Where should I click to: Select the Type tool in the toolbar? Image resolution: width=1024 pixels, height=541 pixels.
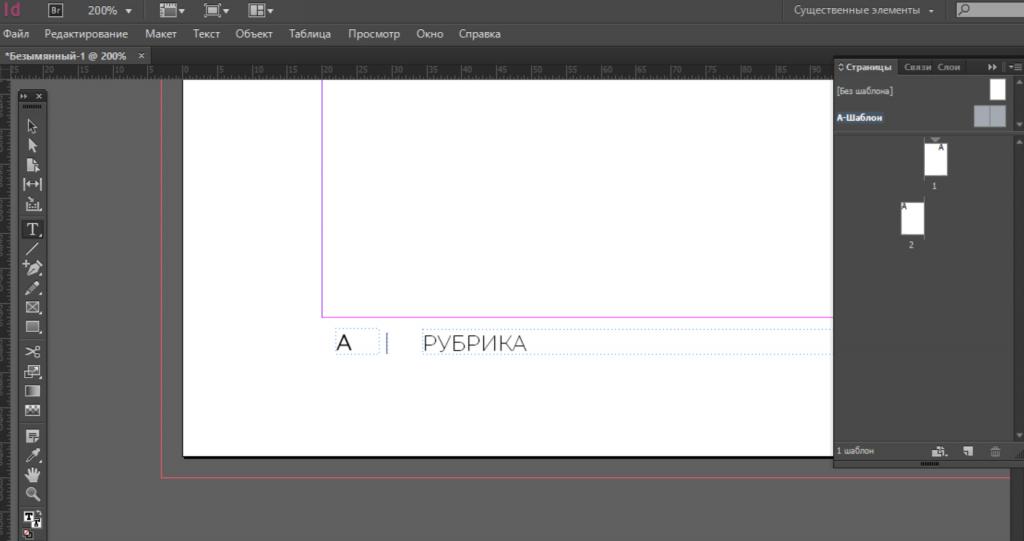32,229
